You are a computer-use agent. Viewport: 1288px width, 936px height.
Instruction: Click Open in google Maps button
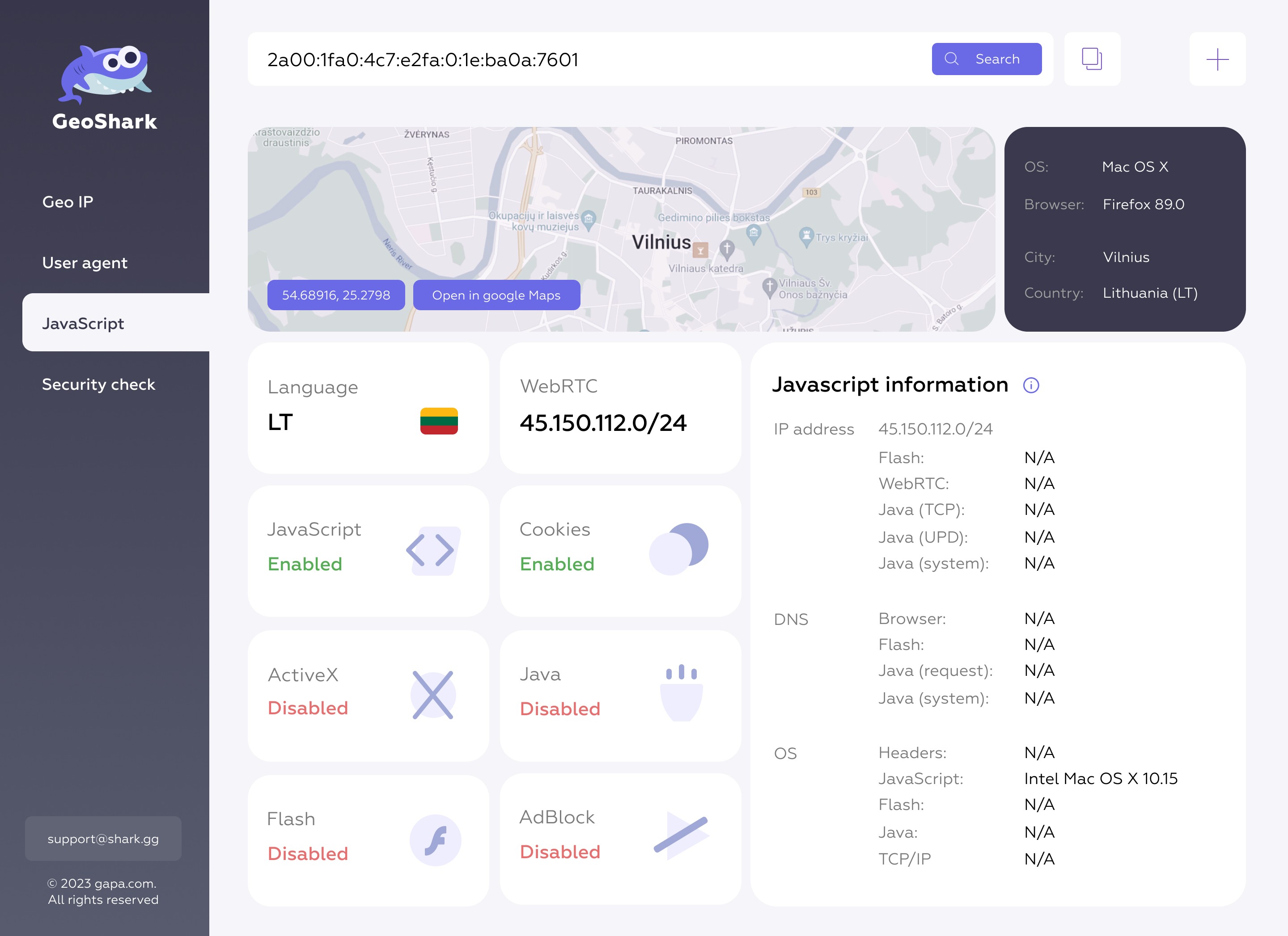click(496, 295)
